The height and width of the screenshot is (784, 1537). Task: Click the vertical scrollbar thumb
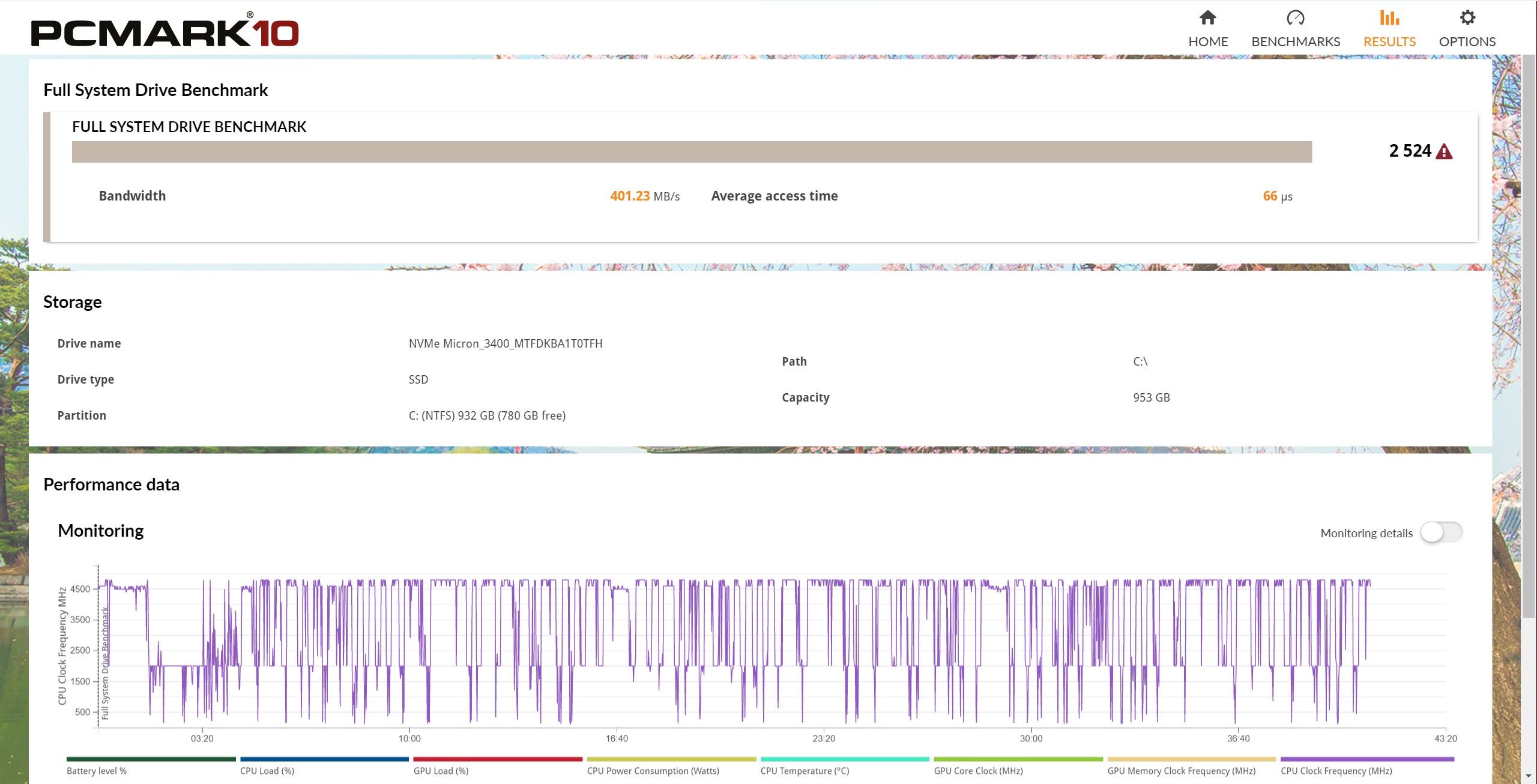click(x=1529, y=336)
